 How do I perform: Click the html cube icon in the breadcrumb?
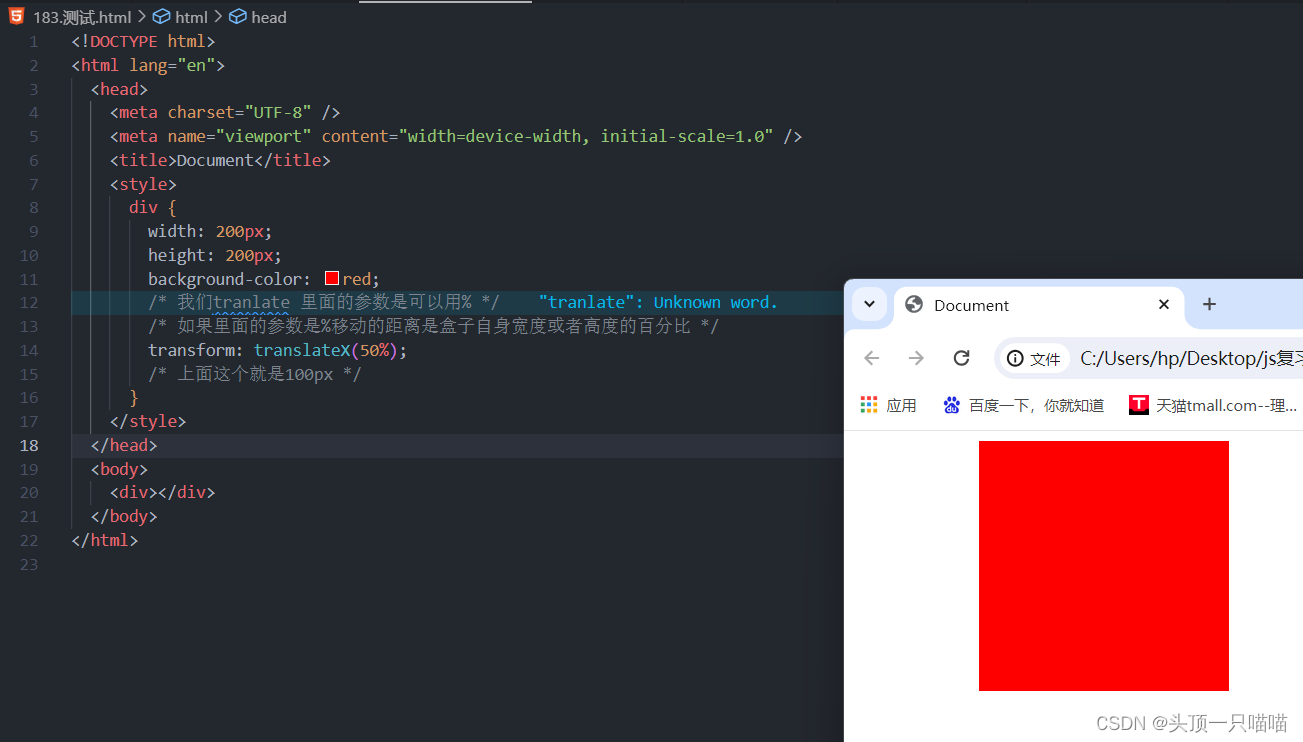162,16
